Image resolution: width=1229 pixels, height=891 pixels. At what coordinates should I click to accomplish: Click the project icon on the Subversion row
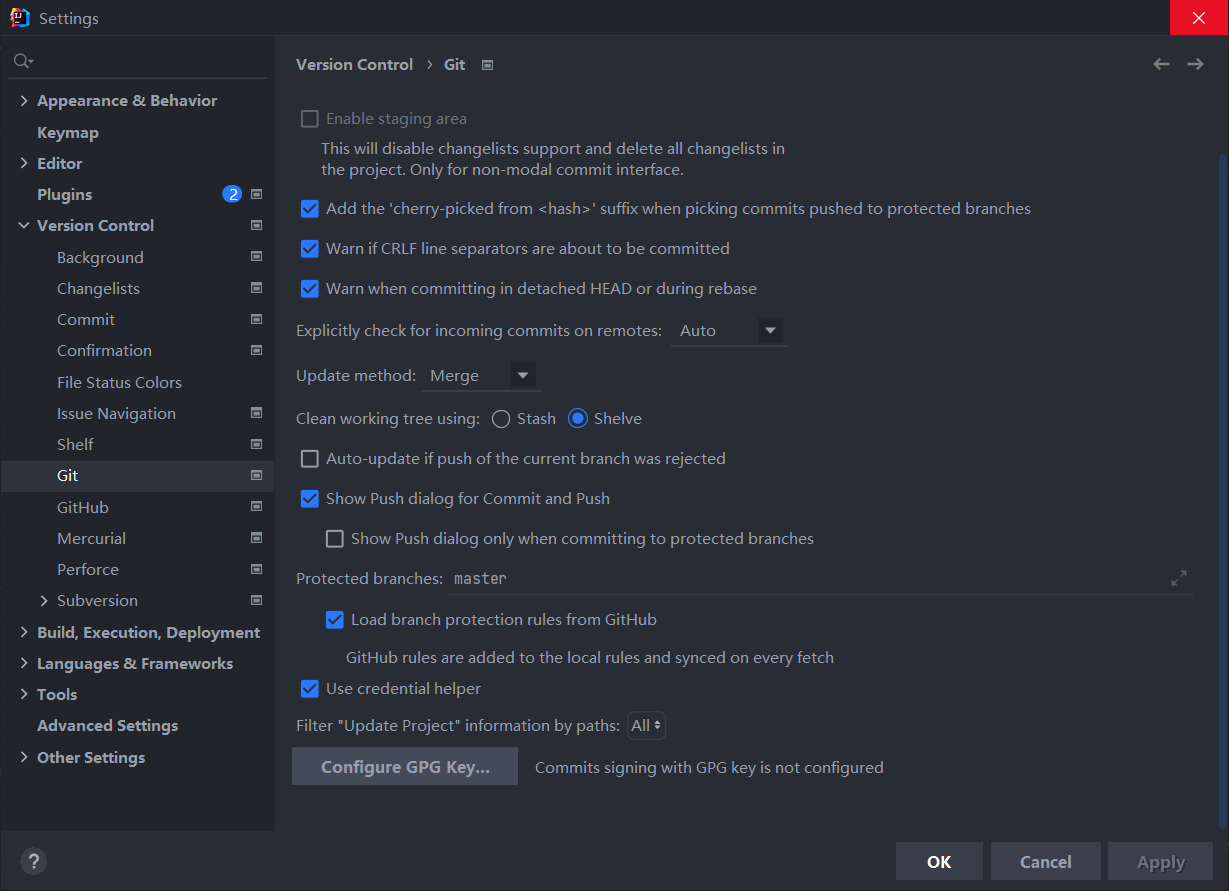point(256,600)
